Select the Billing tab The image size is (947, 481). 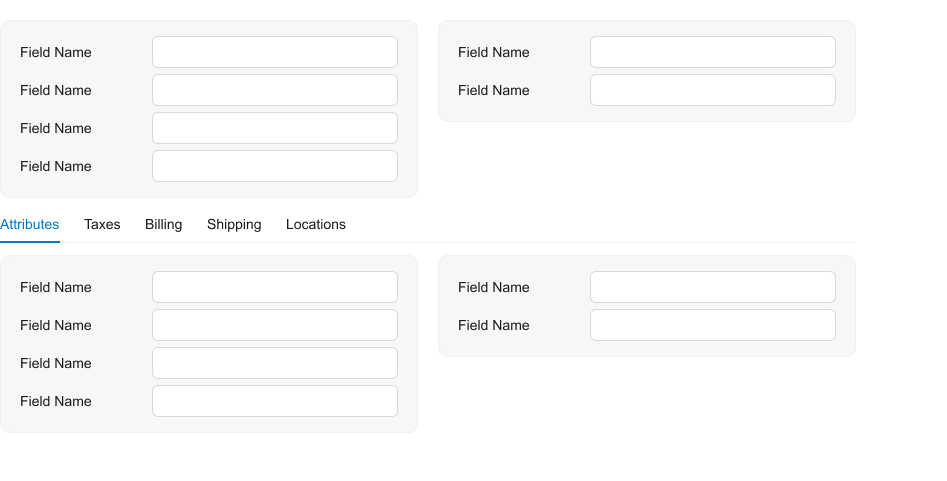163,225
